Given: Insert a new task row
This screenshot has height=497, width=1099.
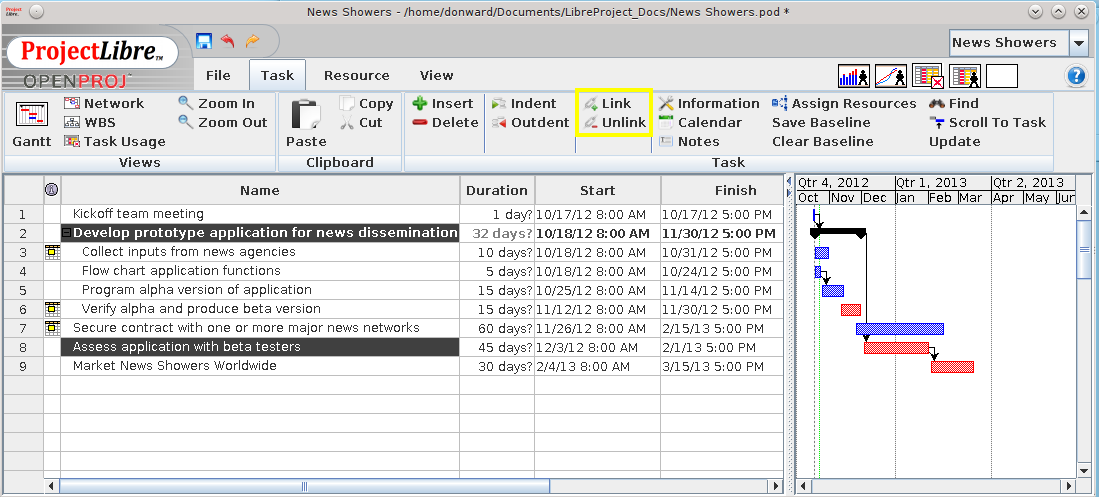Looking at the screenshot, I should click(443, 104).
